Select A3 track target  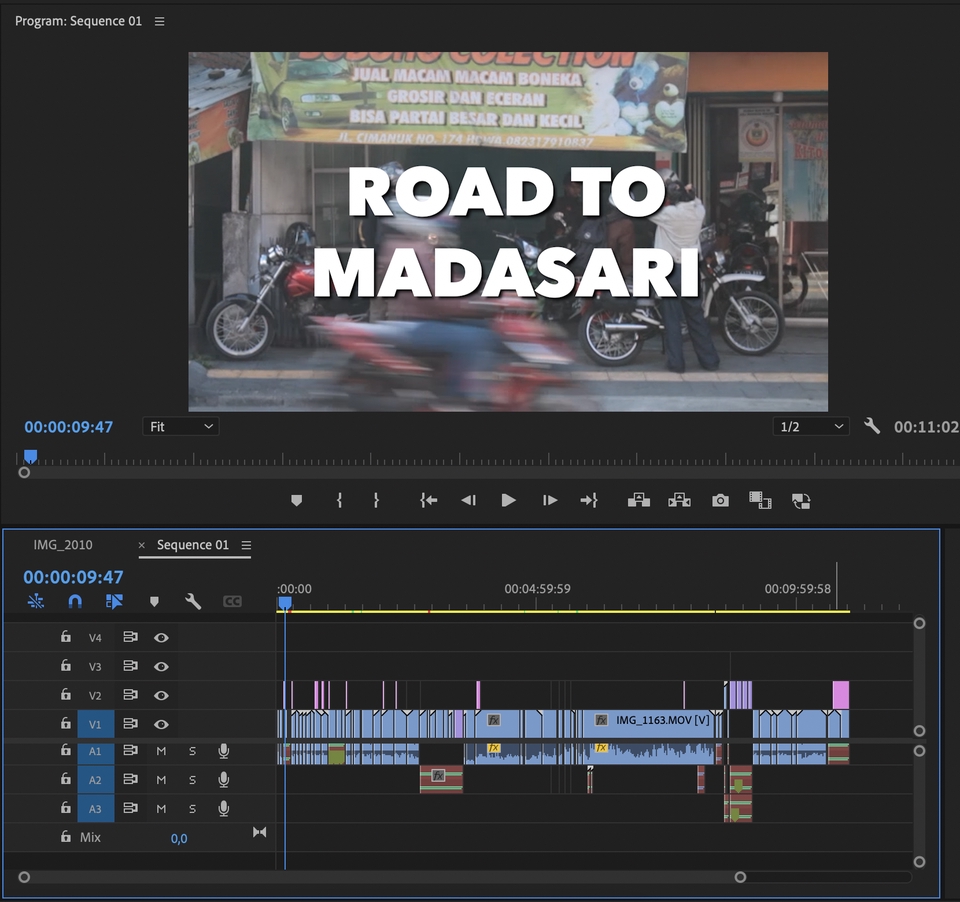point(96,808)
